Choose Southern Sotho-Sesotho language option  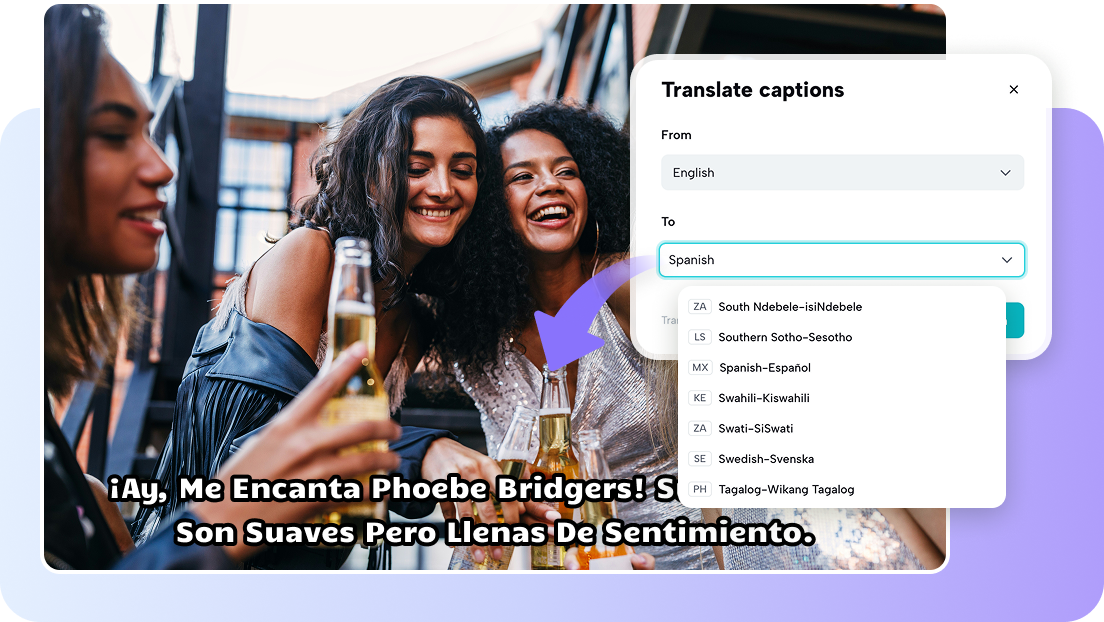point(841,337)
